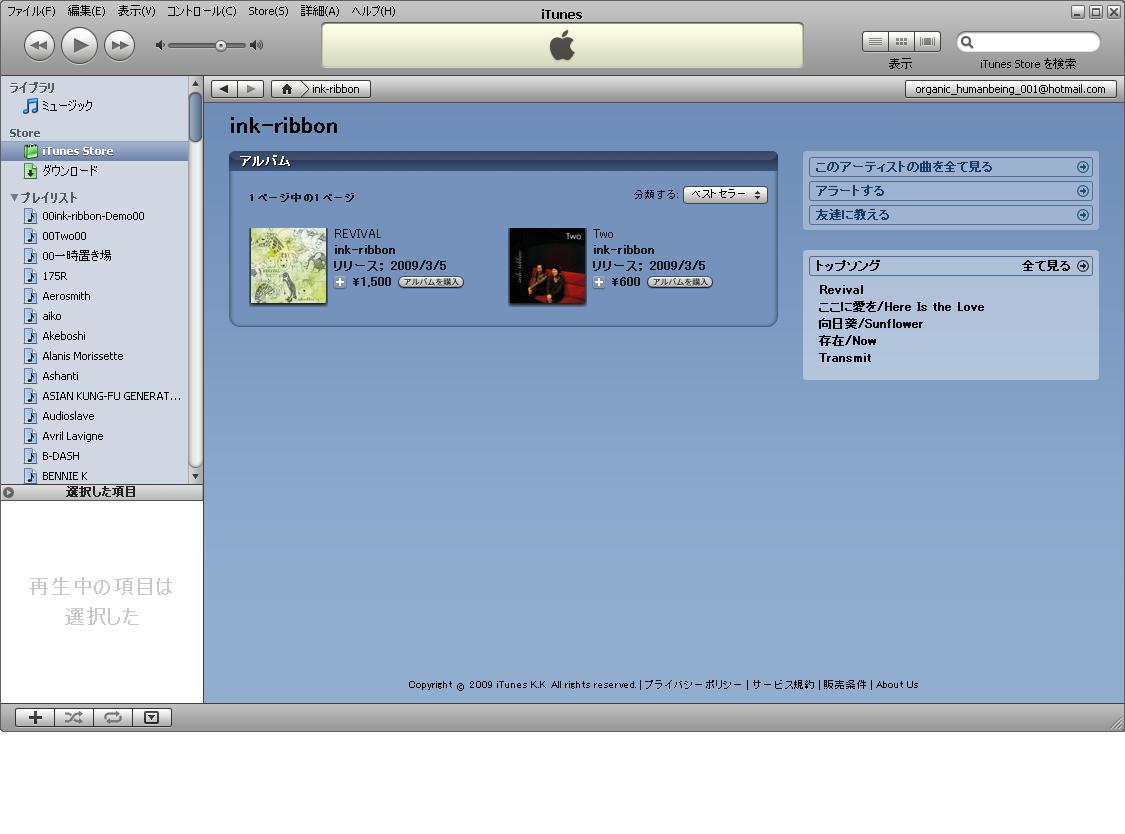
Task: Click the Previous track rewind button
Action: click(x=39, y=46)
